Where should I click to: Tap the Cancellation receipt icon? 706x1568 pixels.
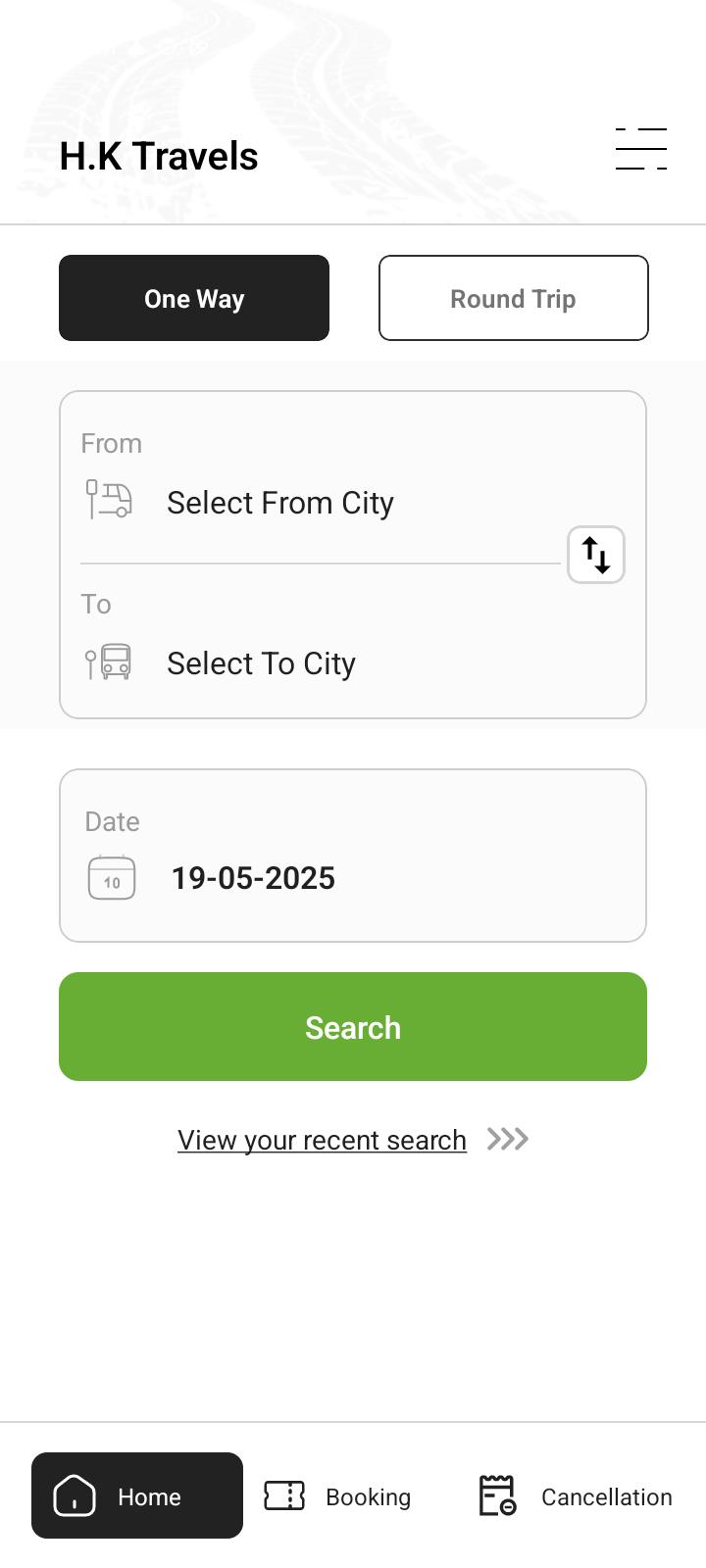click(497, 1495)
